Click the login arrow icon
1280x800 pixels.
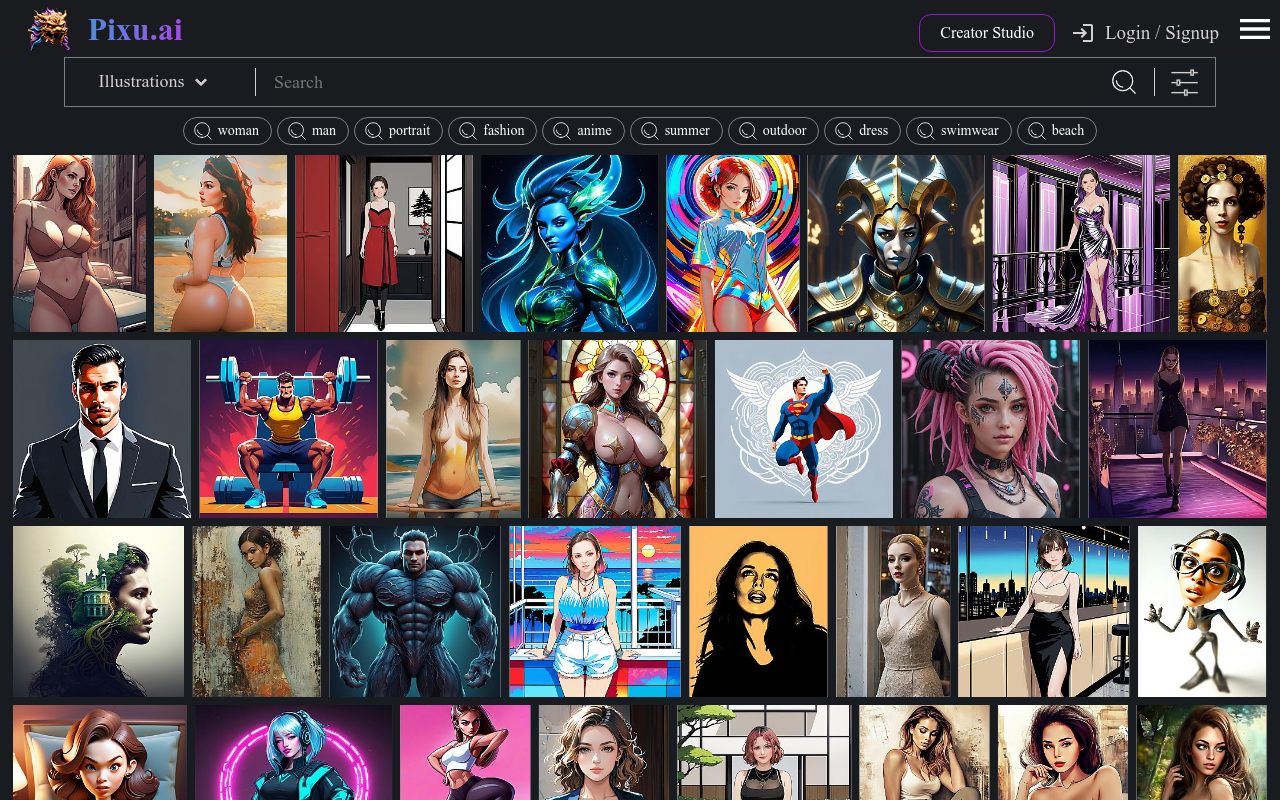[x=1083, y=33]
